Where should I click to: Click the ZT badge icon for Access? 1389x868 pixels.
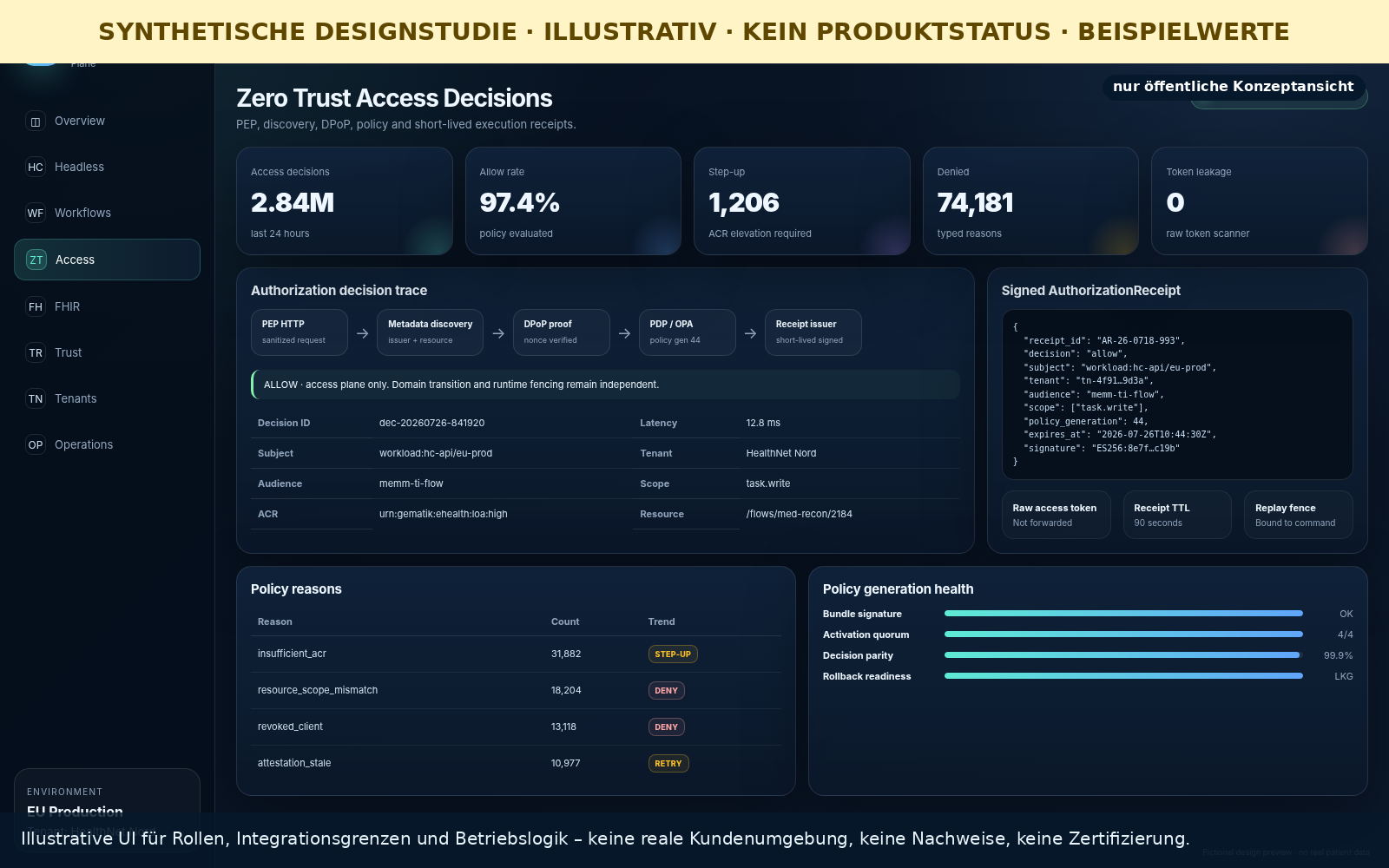[36, 260]
